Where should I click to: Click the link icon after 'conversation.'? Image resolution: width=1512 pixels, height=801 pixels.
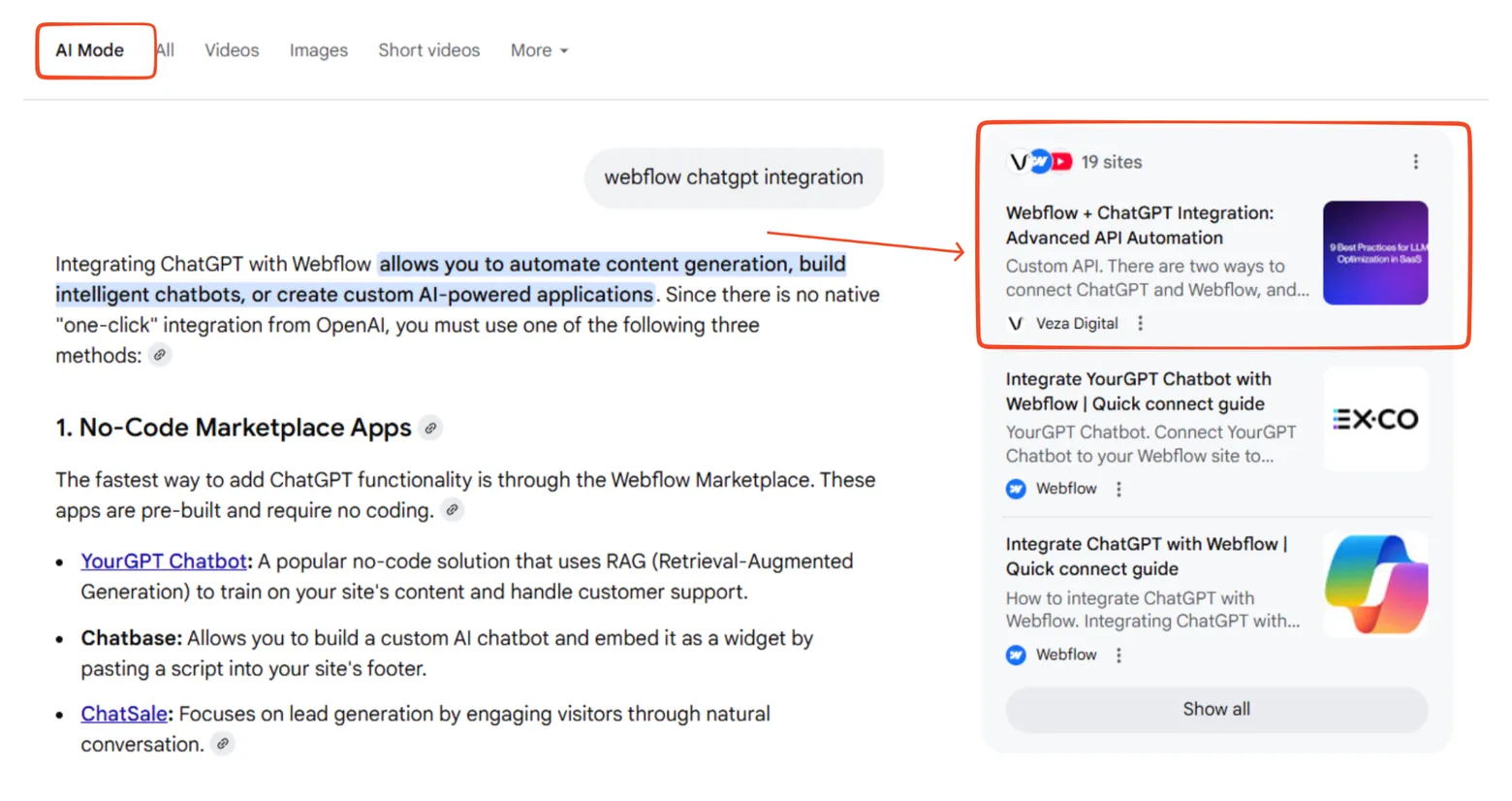(x=223, y=744)
